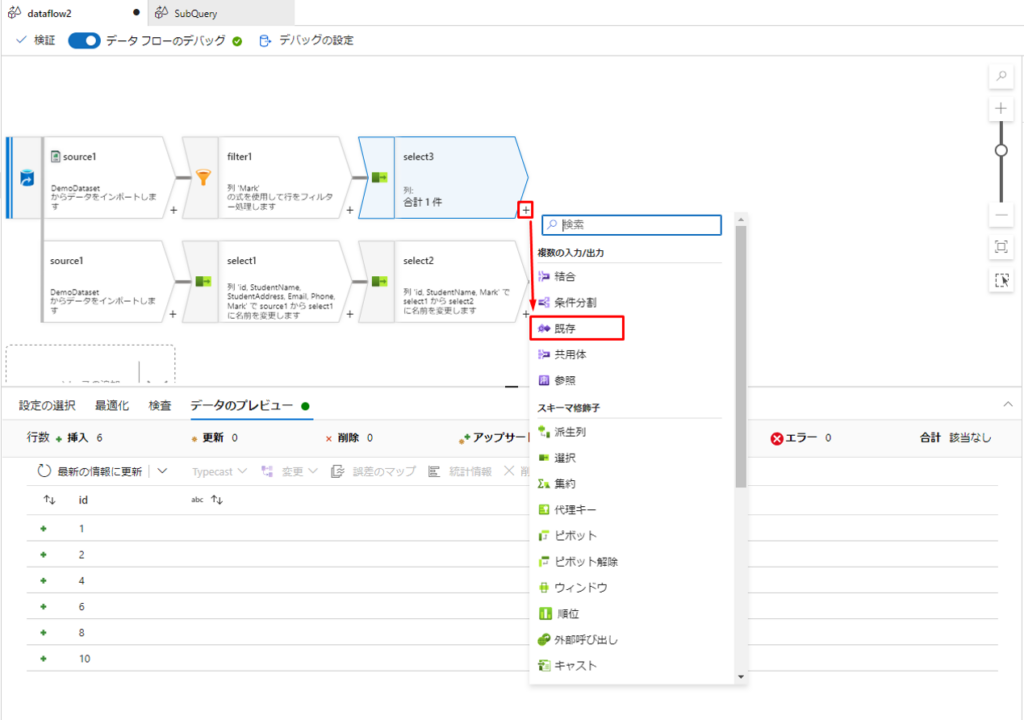Click the zoom slider handle

click(x=1001, y=151)
